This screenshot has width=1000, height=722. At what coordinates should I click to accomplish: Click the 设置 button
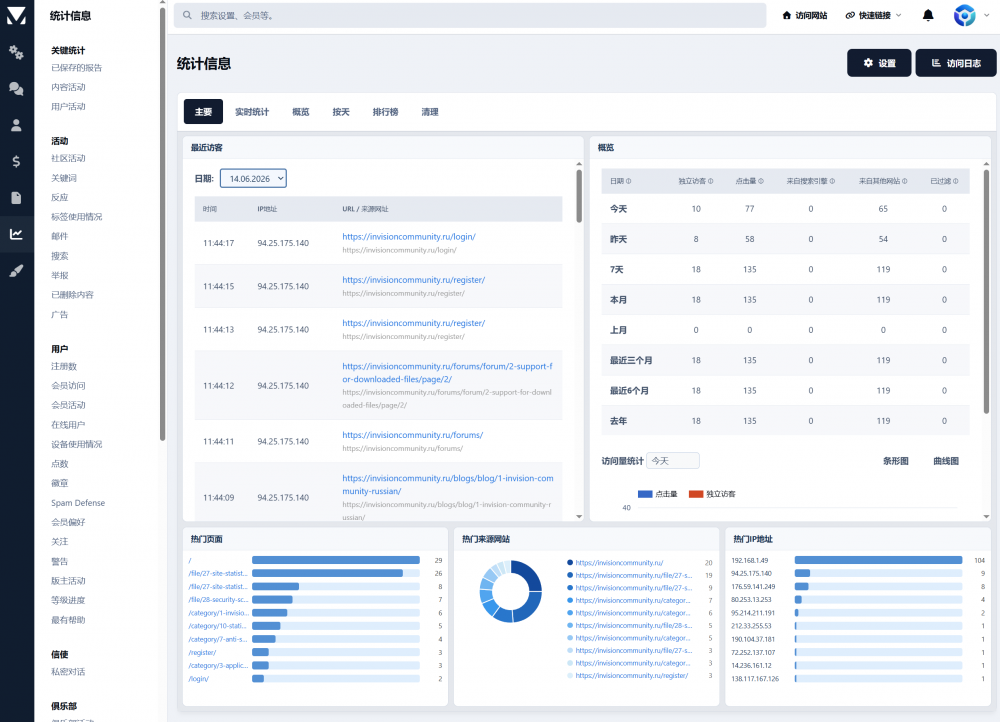click(879, 63)
